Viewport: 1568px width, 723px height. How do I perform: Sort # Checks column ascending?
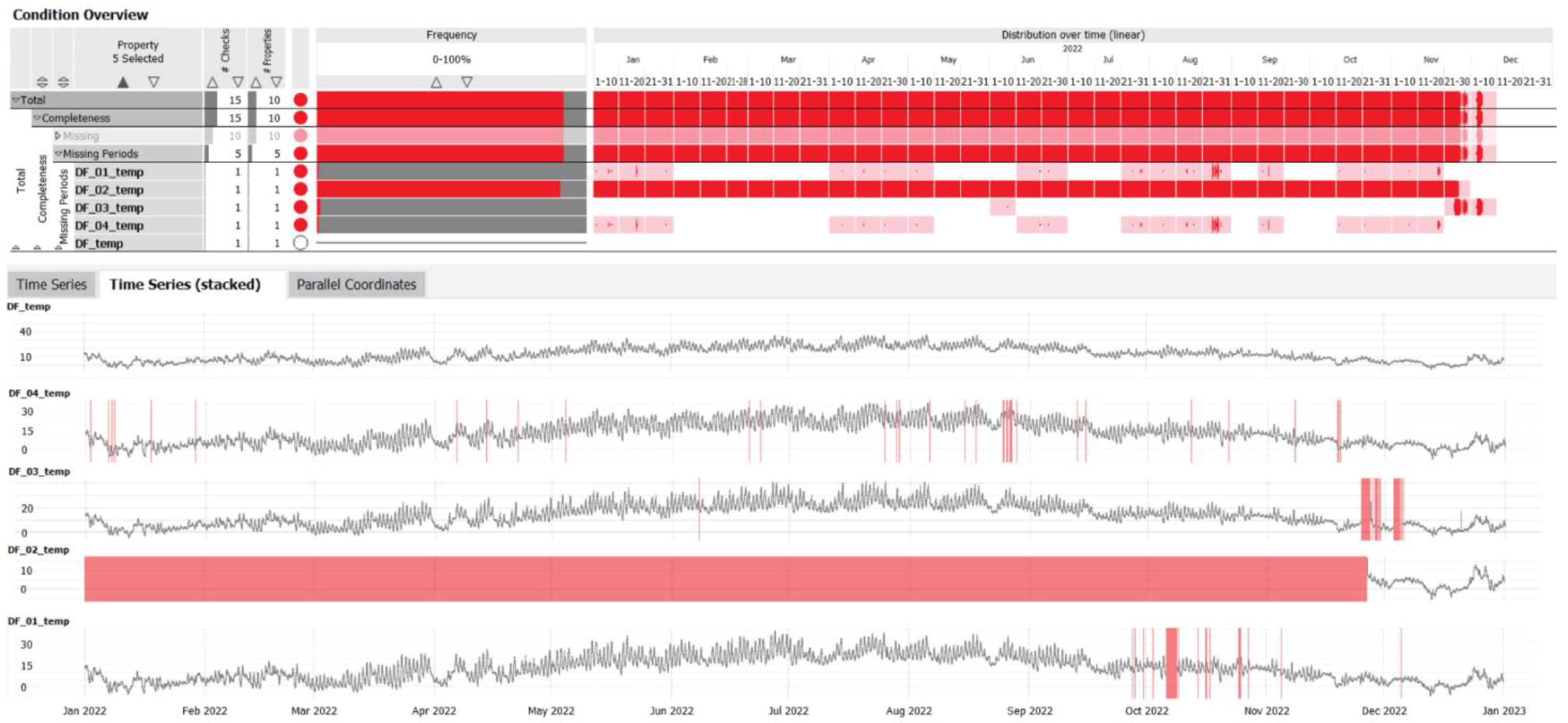coord(212,82)
